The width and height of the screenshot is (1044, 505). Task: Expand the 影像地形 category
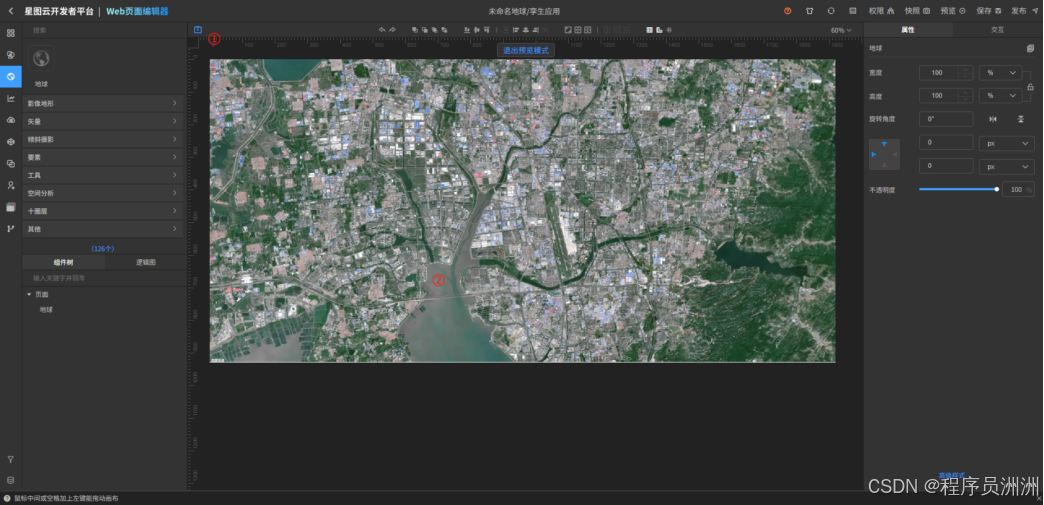click(103, 103)
